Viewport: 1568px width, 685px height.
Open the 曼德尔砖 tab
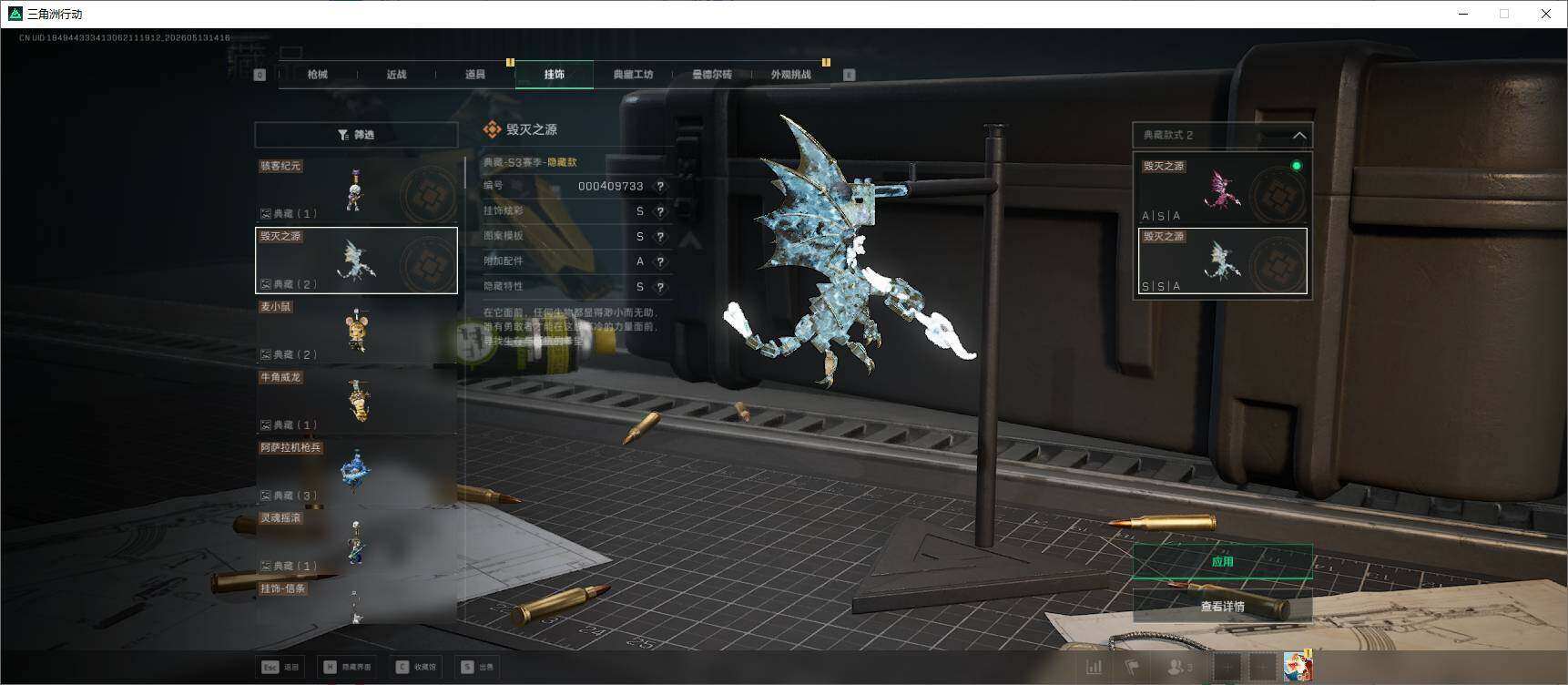click(712, 75)
